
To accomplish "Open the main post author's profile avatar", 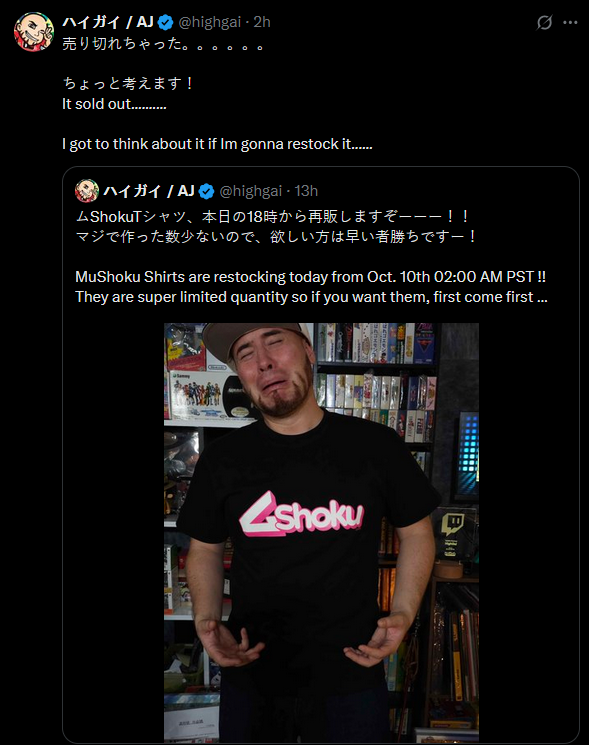I will pyautogui.click(x=34, y=32).
